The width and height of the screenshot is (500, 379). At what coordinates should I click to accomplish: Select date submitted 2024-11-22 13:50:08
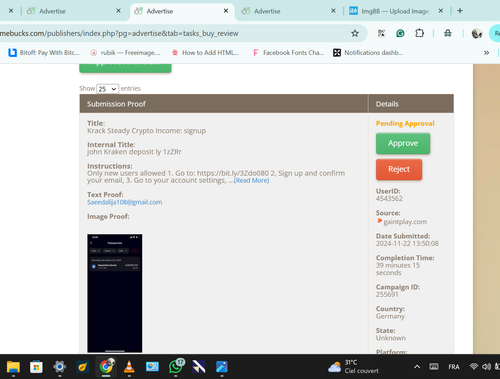coord(407,244)
